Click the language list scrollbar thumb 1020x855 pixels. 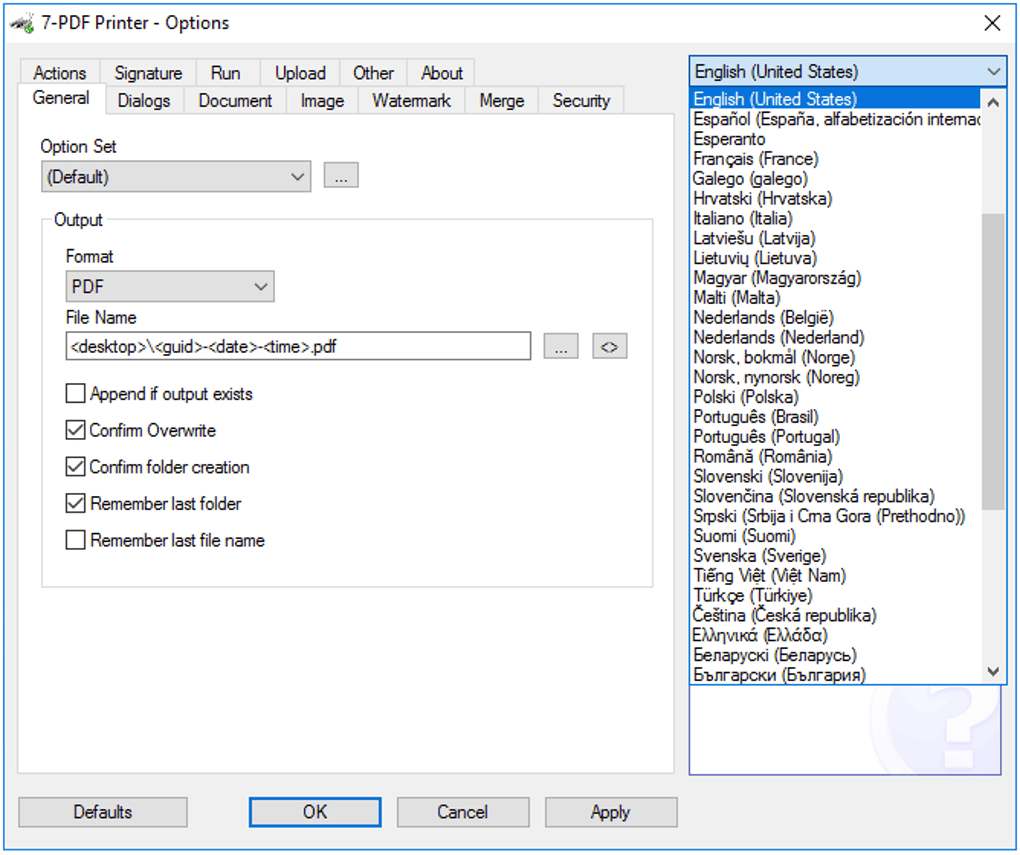[x=993, y=361]
